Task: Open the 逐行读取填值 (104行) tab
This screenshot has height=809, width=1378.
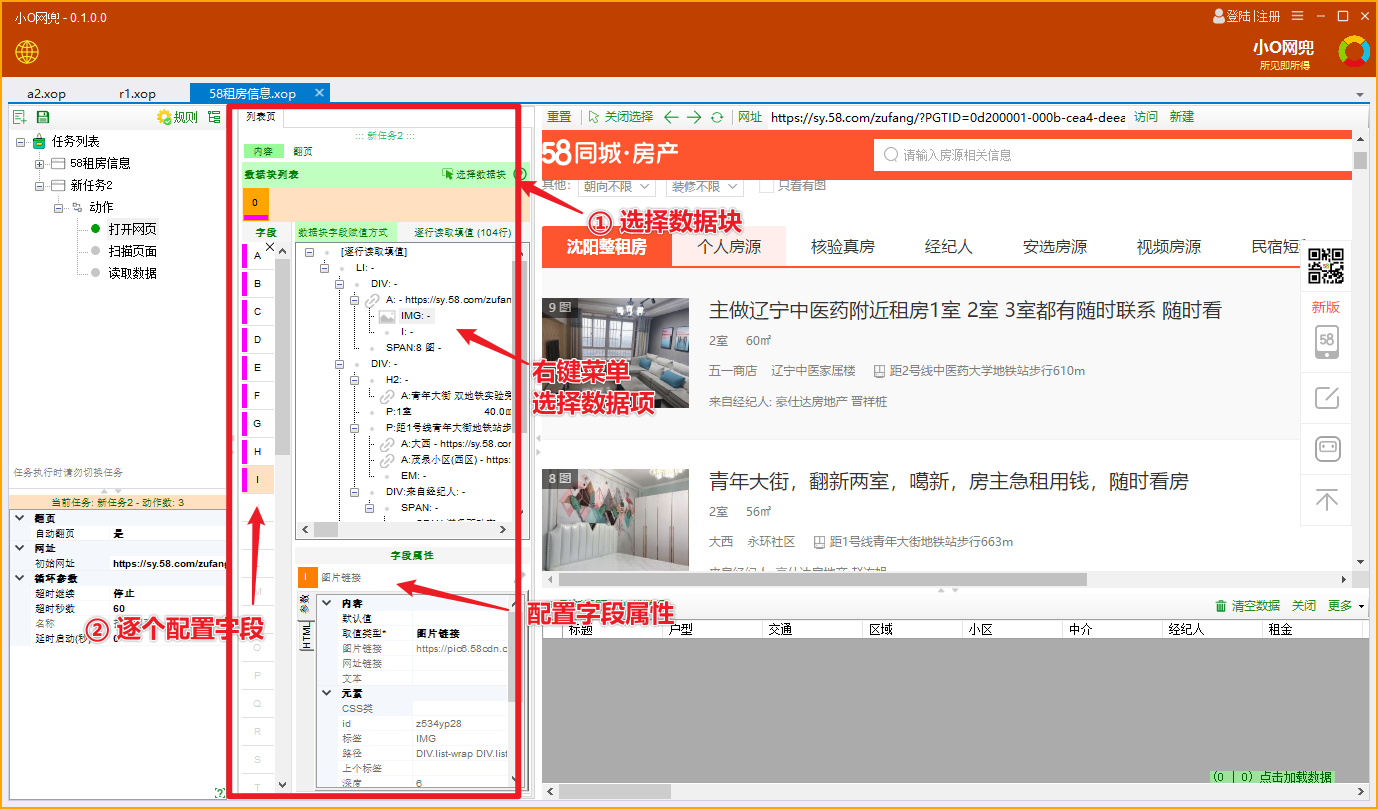Action: click(463, 231)
